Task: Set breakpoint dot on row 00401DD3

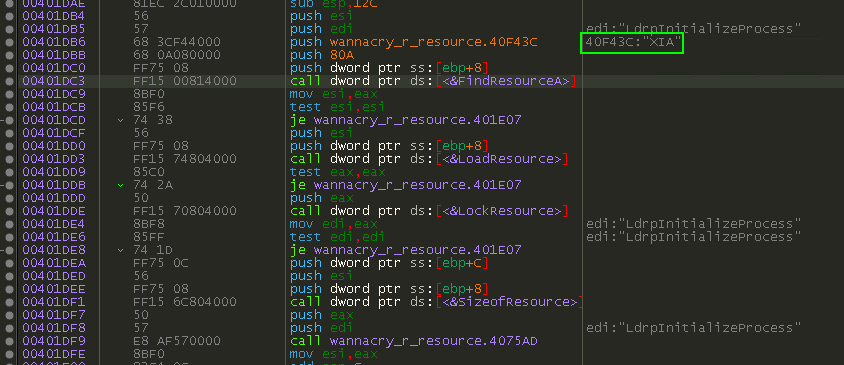Action: click(x=9, y=159)
